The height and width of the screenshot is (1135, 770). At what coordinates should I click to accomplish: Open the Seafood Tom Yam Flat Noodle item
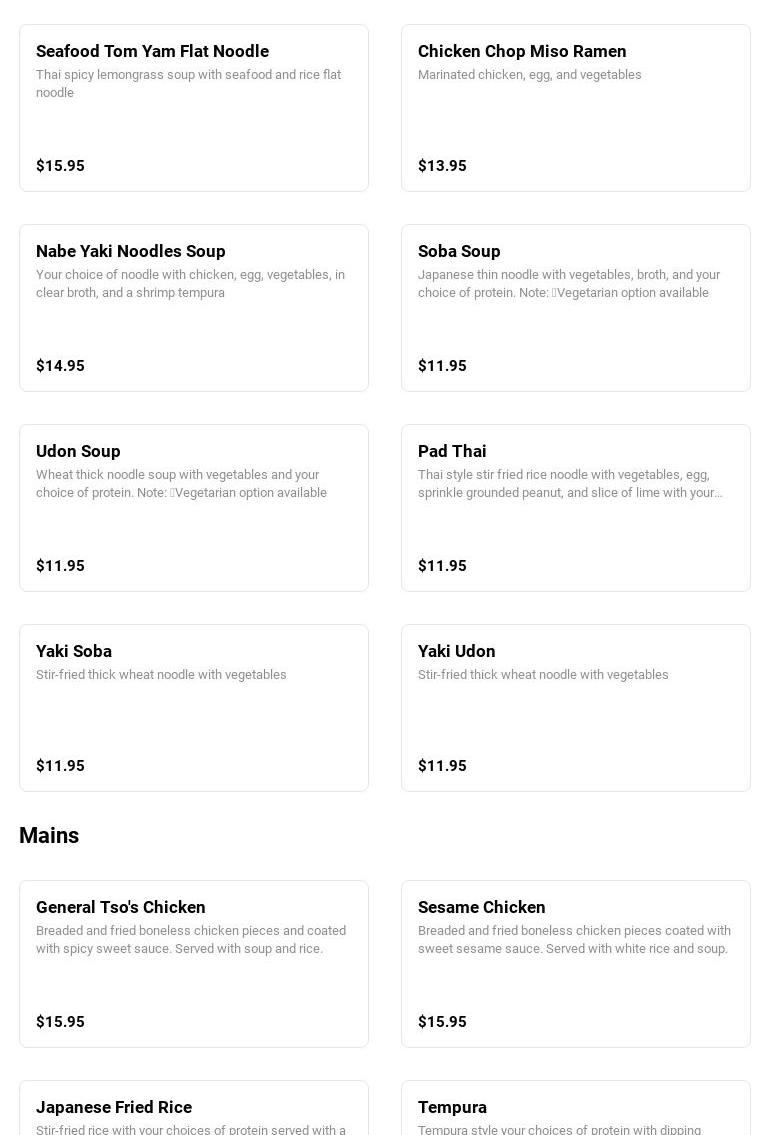click(193, 108)
